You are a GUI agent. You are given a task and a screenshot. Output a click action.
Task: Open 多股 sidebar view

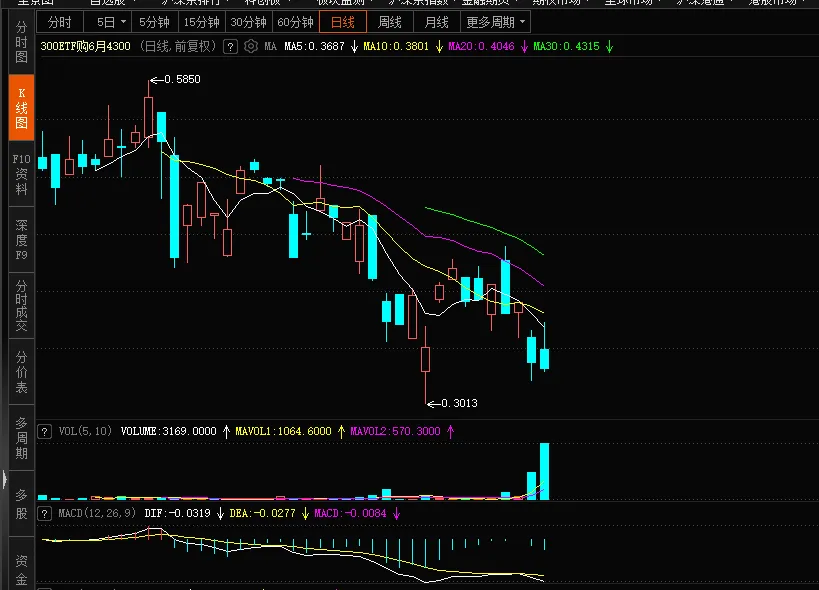click(21, 504)
